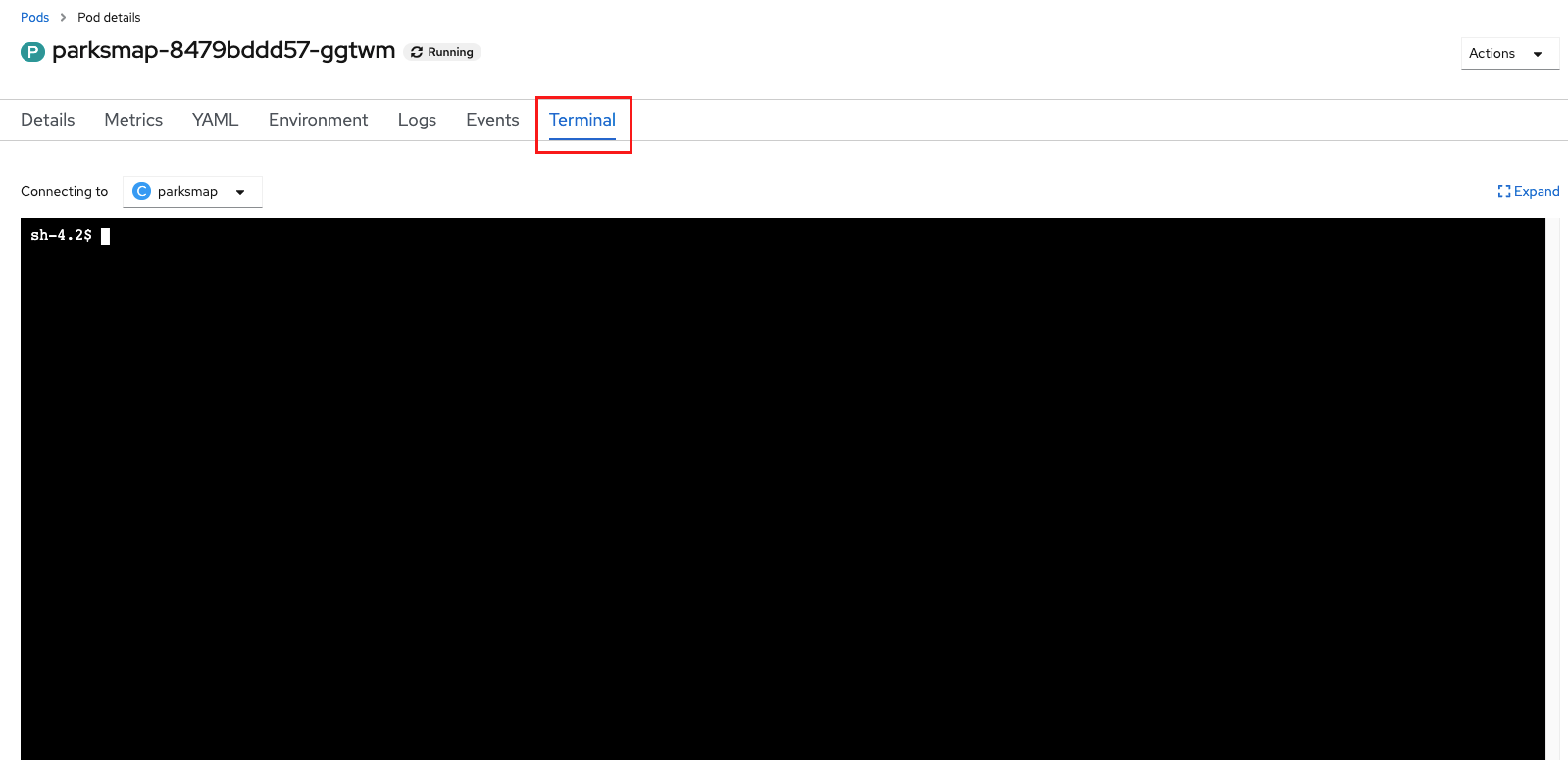Click the expand brackets icon beside Expand
Screen dimensions: 1568x764
click(x=1503, y=191)
